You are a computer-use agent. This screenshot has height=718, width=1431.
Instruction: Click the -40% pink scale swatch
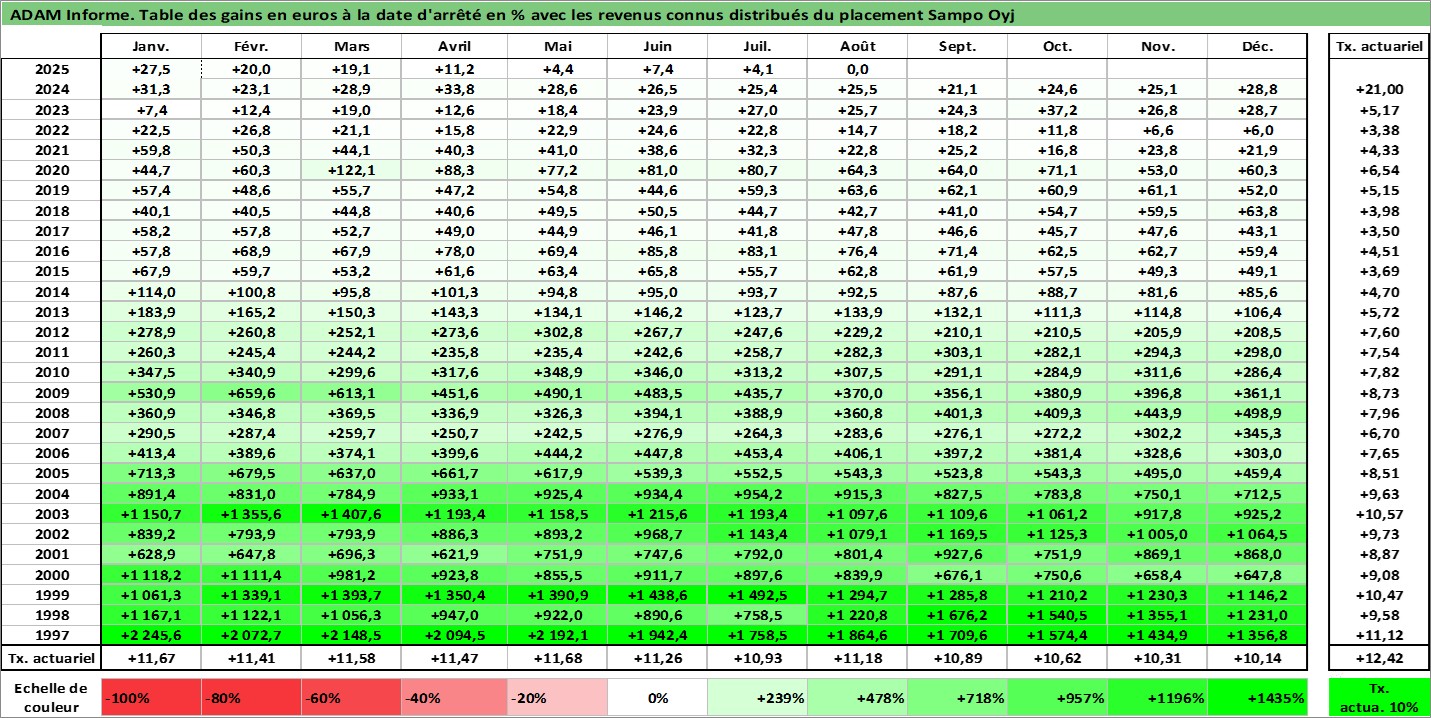[x=455, y=698]
